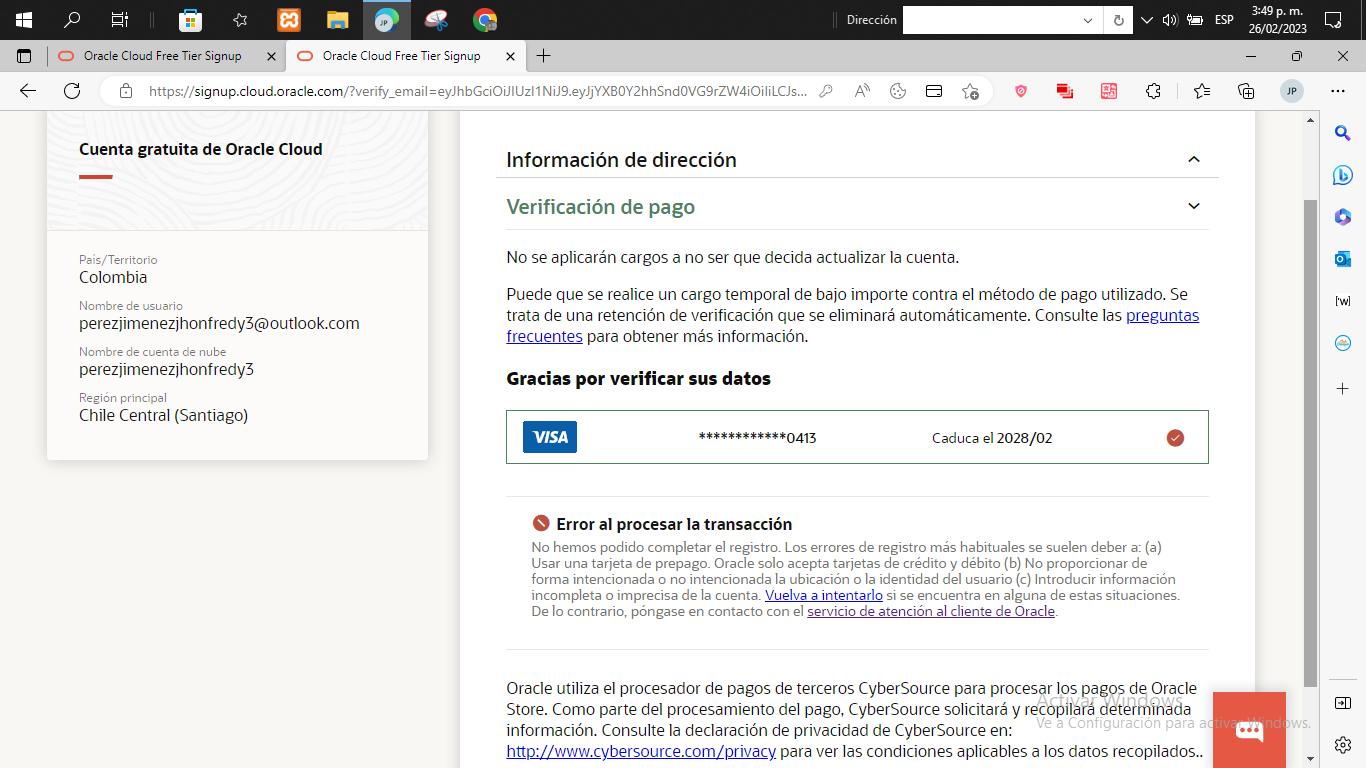Image resolution: width=1366 pixels, height=768 pixels.
Task: Select the VISA card ending 0413
Action: [x=857, y=437]
